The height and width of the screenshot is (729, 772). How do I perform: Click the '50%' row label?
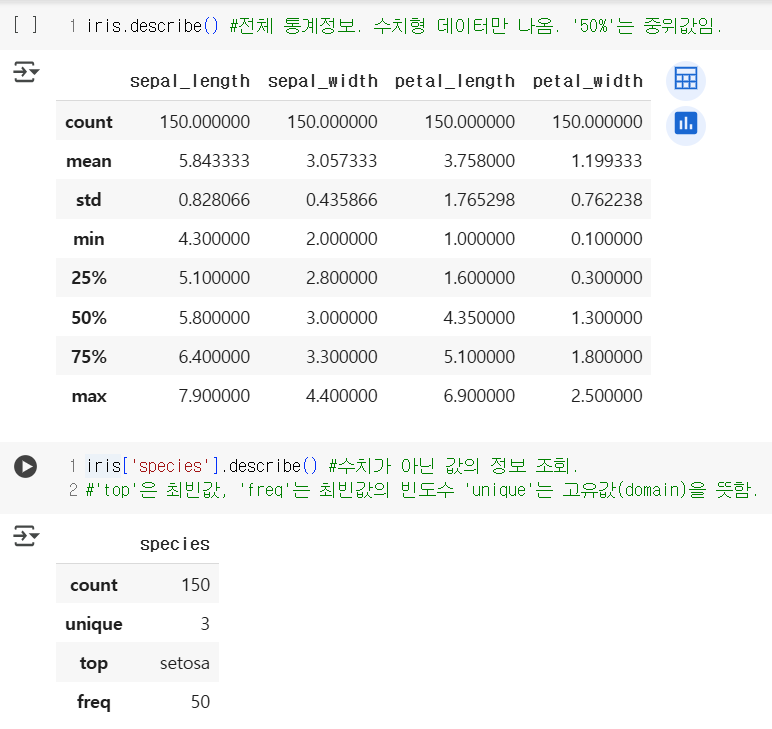point(89,317)
